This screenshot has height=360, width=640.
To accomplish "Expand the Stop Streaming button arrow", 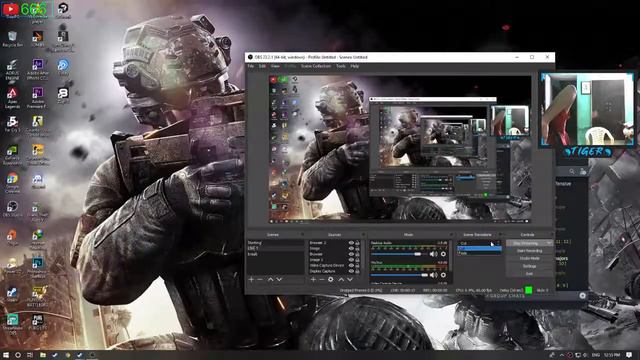I will [549, 243].
